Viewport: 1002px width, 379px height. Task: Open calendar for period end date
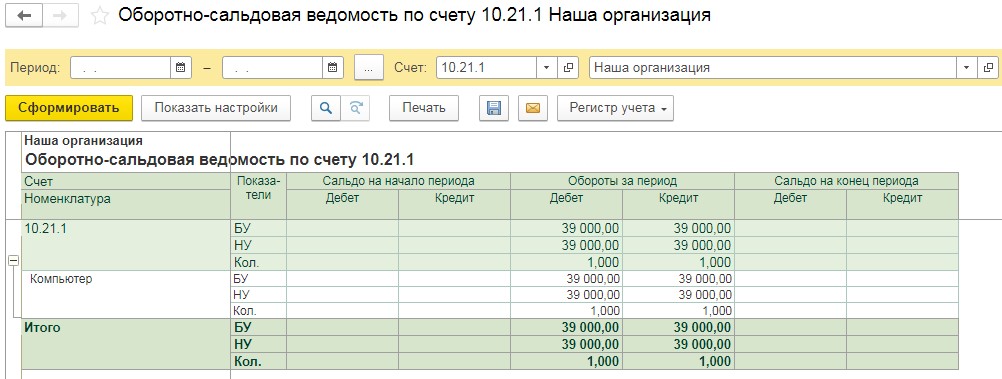click(x=333, y=67)
